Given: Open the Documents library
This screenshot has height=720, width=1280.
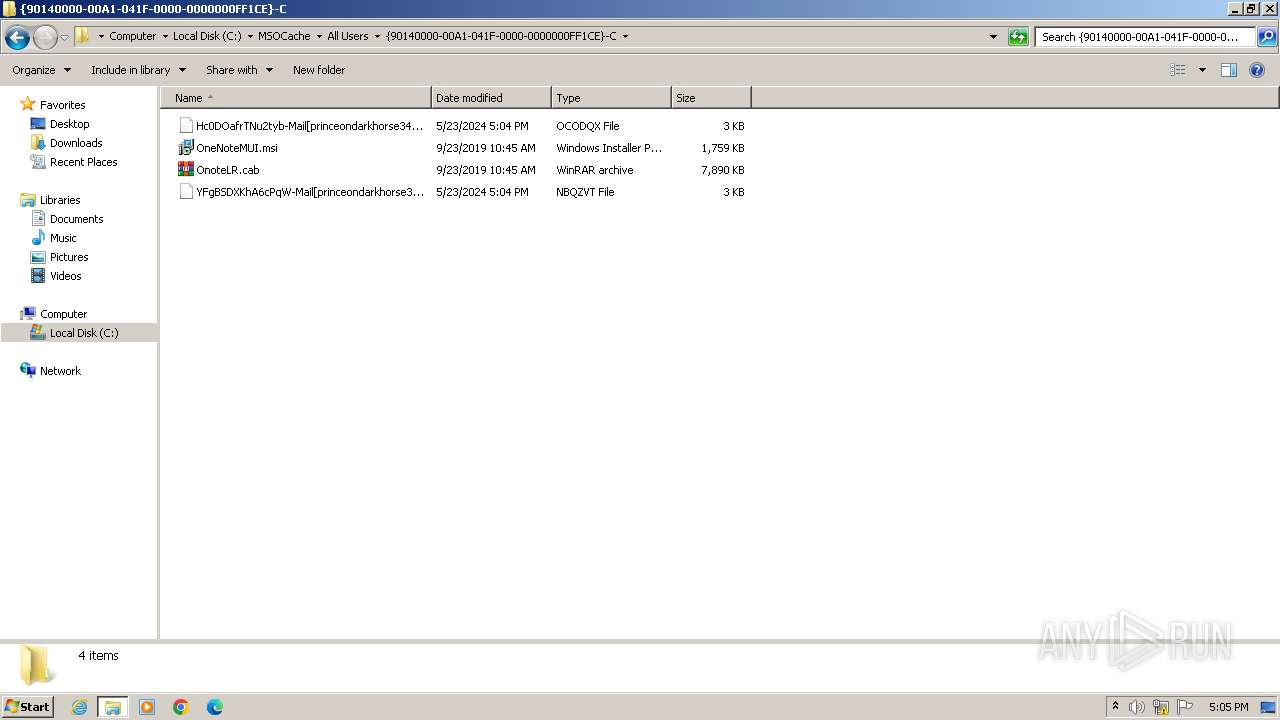Looking at the screenshot, I should [x=76, y=219].
